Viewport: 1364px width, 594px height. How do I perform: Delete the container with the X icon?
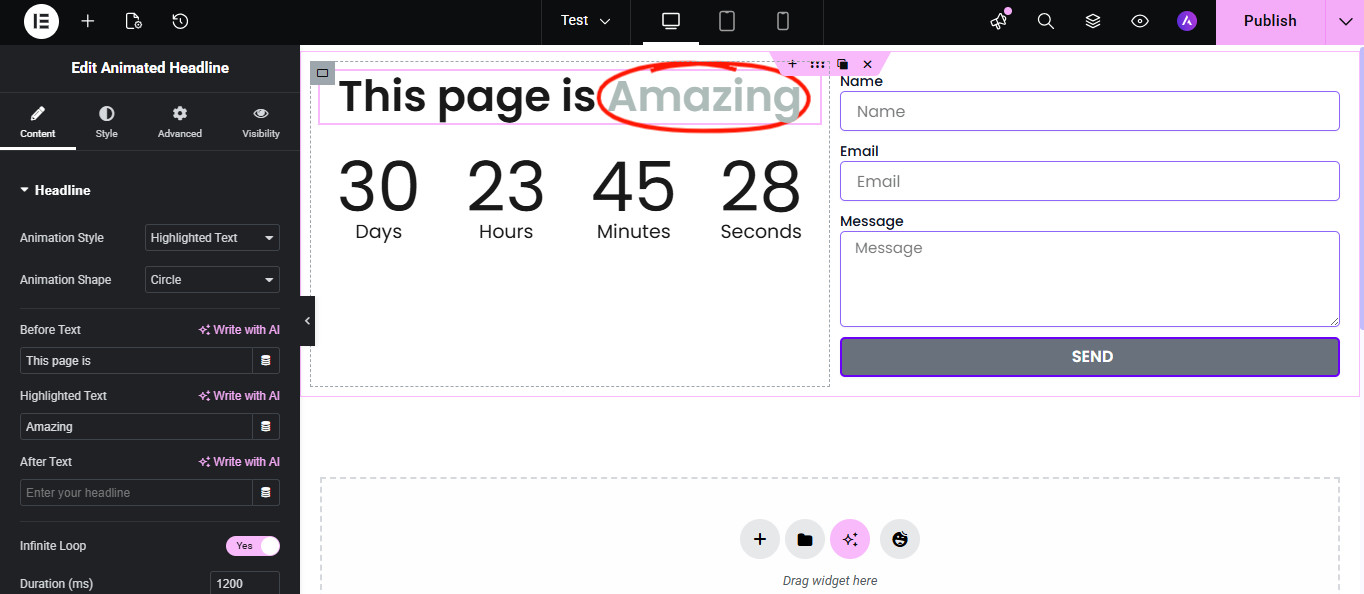(867, 64)
